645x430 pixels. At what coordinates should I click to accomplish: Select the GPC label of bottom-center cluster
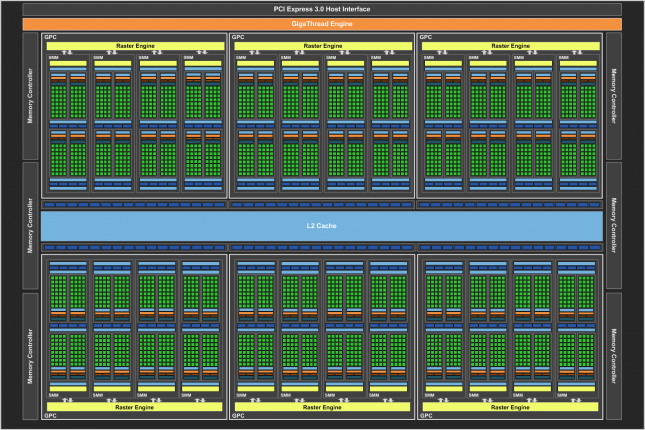tap(238, 416)
